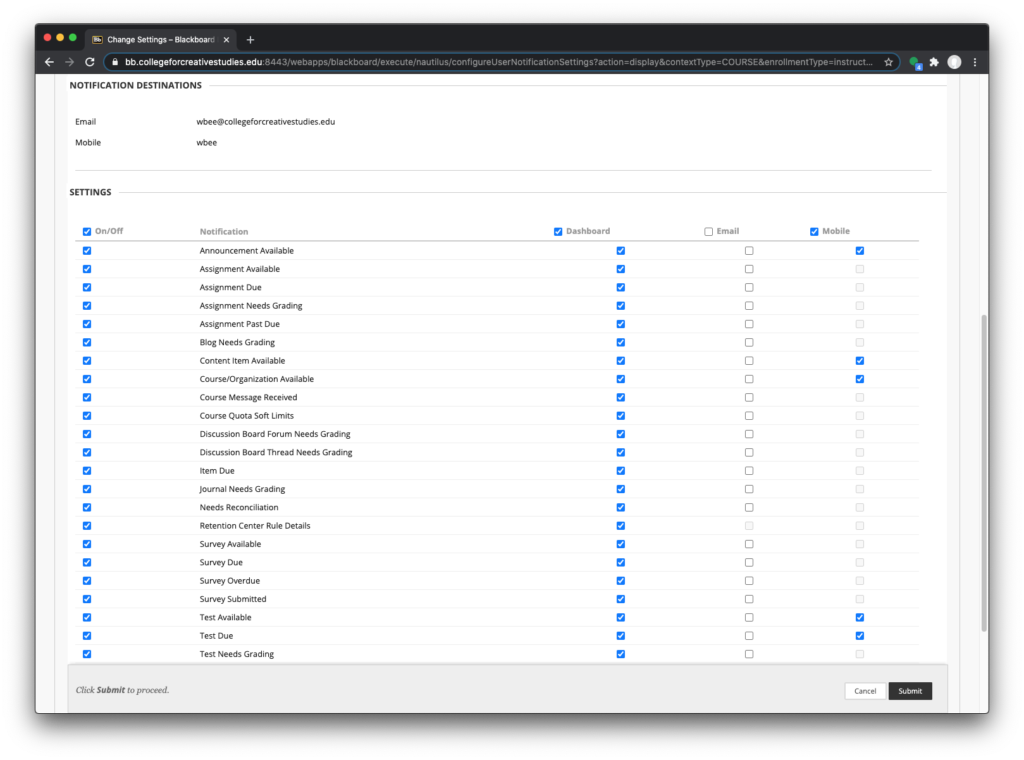Open the Extensions puzzle icon
Viewport: 1024px width, 760px height.
tap(934, 62)
